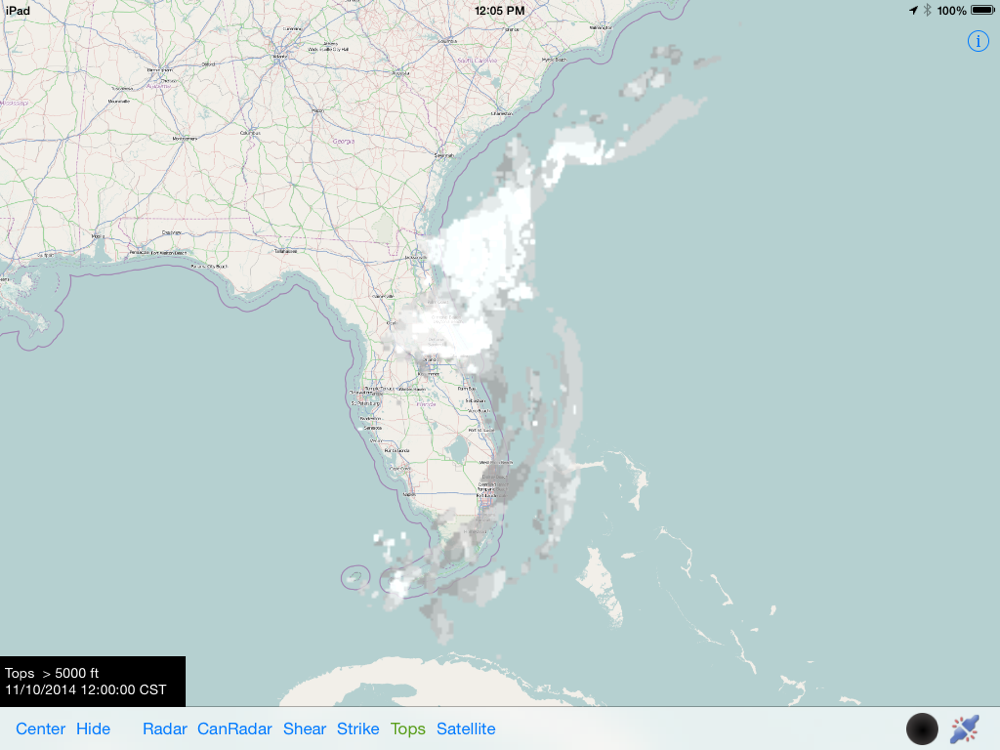Show the Shear layer
The width and height of the screenshot is (1000, 750).
pyautogui.click(x=304, y=728)
